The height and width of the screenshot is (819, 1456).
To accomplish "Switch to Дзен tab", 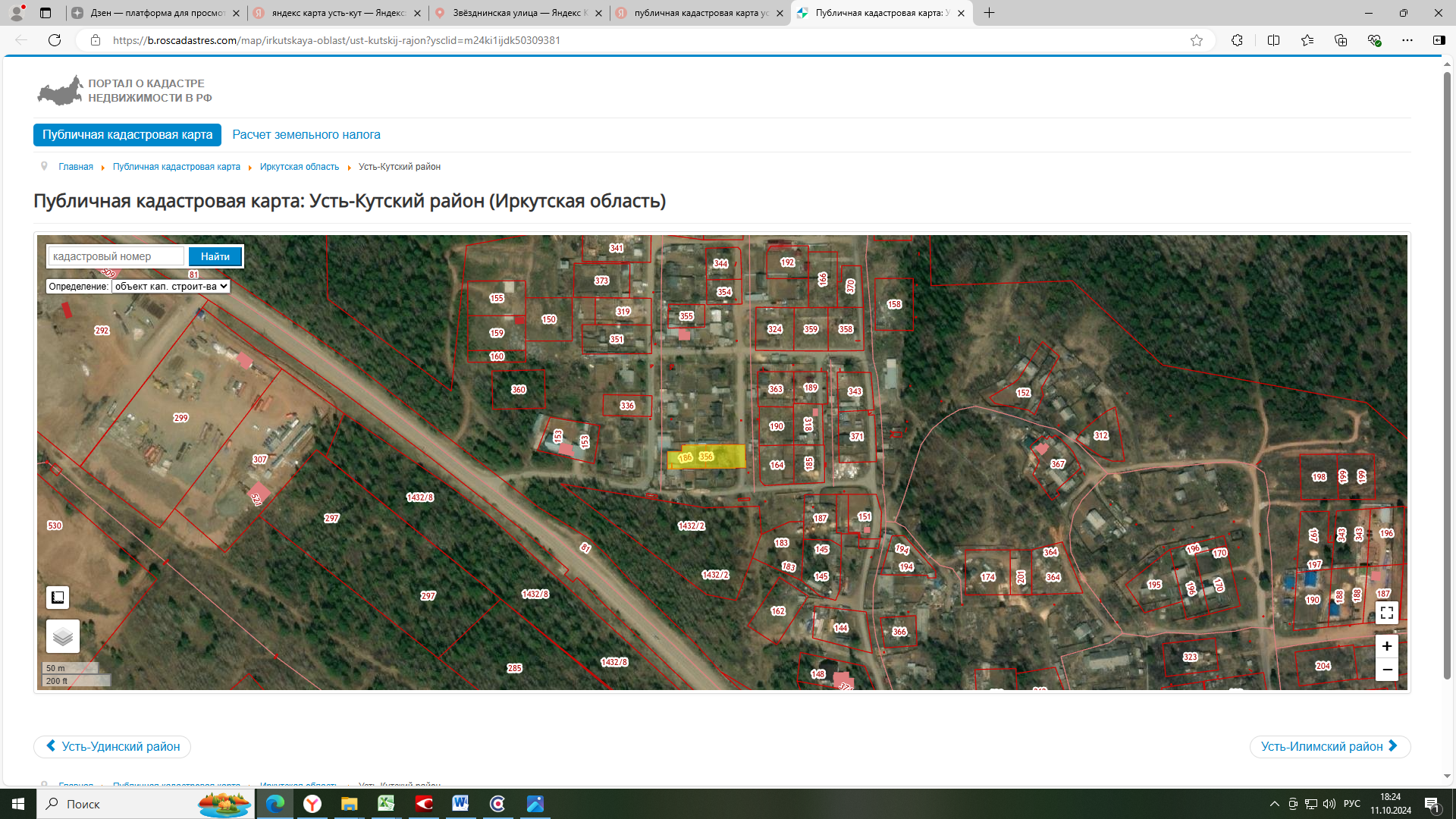I will coord(155,13).
